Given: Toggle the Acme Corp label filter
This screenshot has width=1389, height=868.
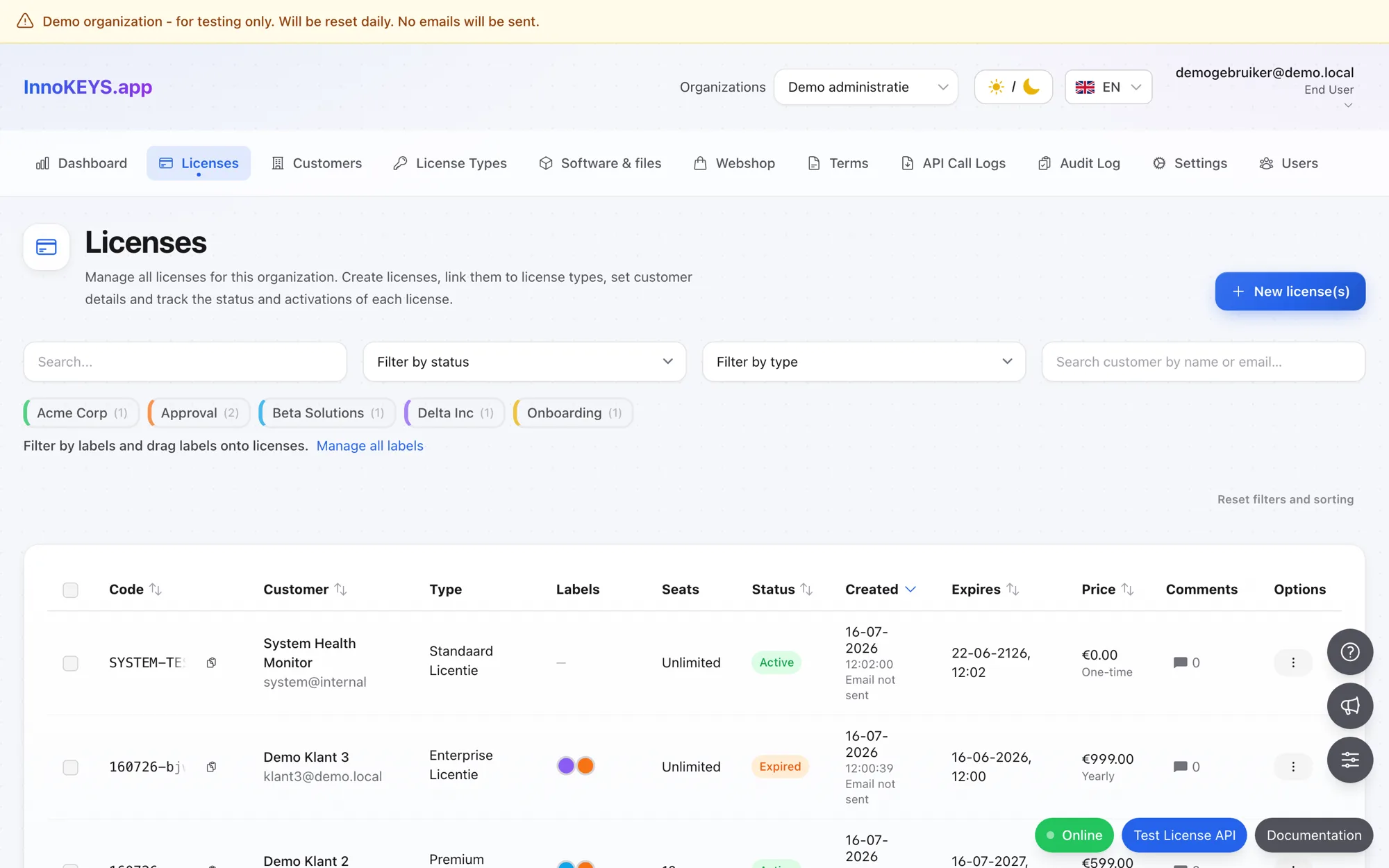Looking at the screenshot, I should pyautogui.click(x=81, y=413).
